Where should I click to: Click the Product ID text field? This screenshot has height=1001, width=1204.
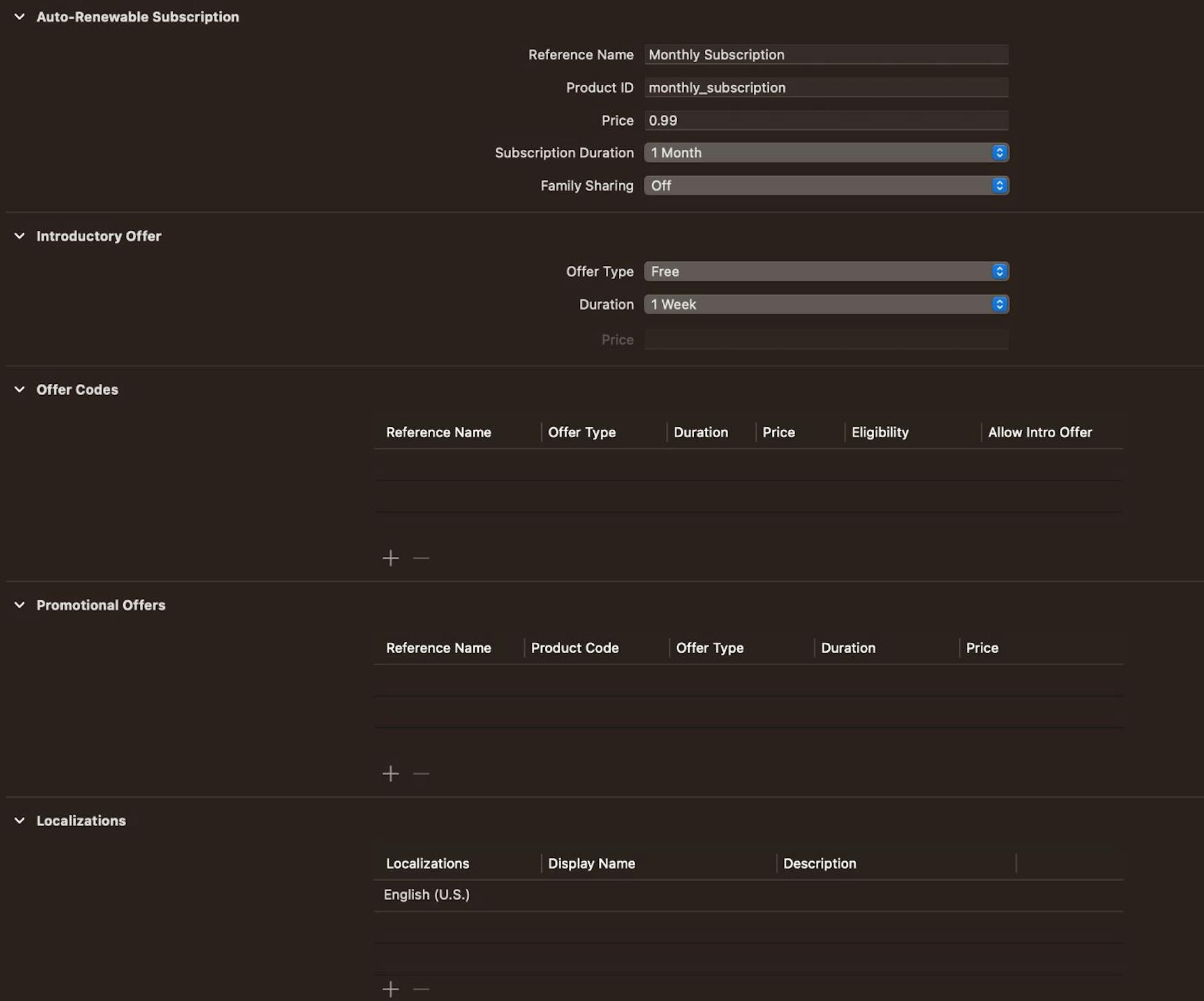pyautogui.click(x=826, y=88)
